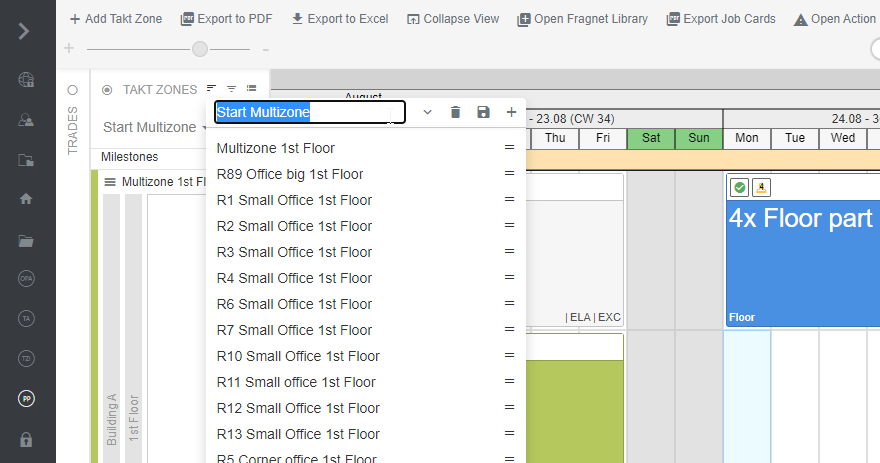Screen dimensions: 880x463
Task: Click the filter icon next to TAKT ZONES
Action: click(231, 90)
